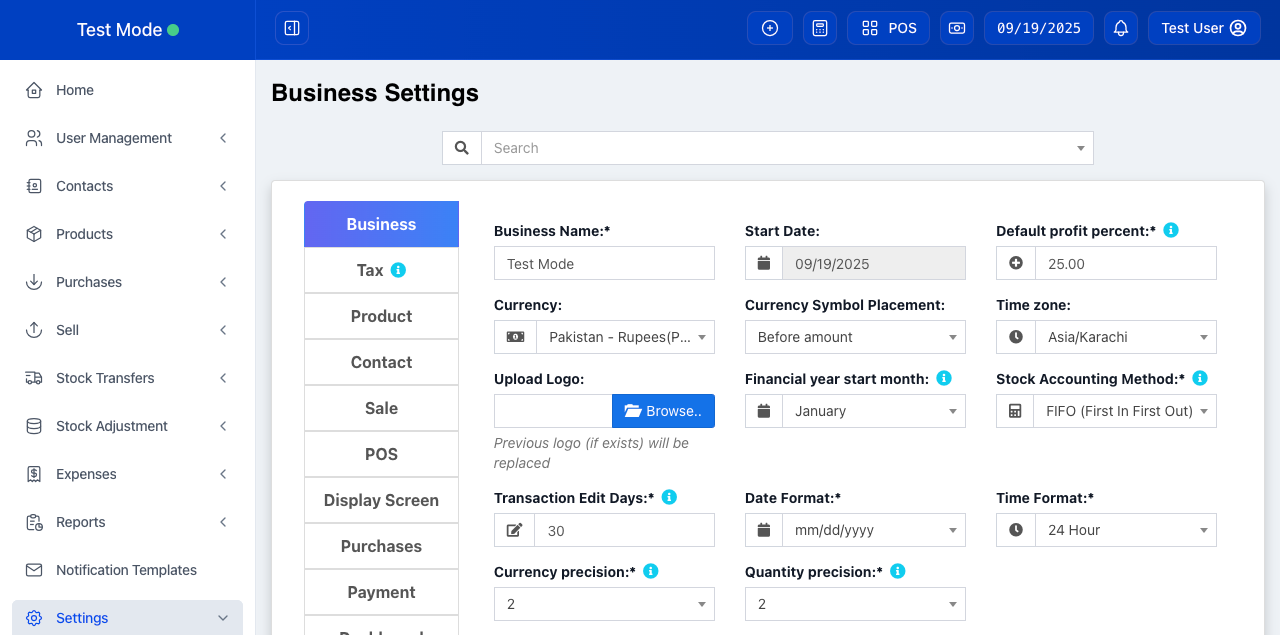Click the plus circle icon in top bar

770,28
